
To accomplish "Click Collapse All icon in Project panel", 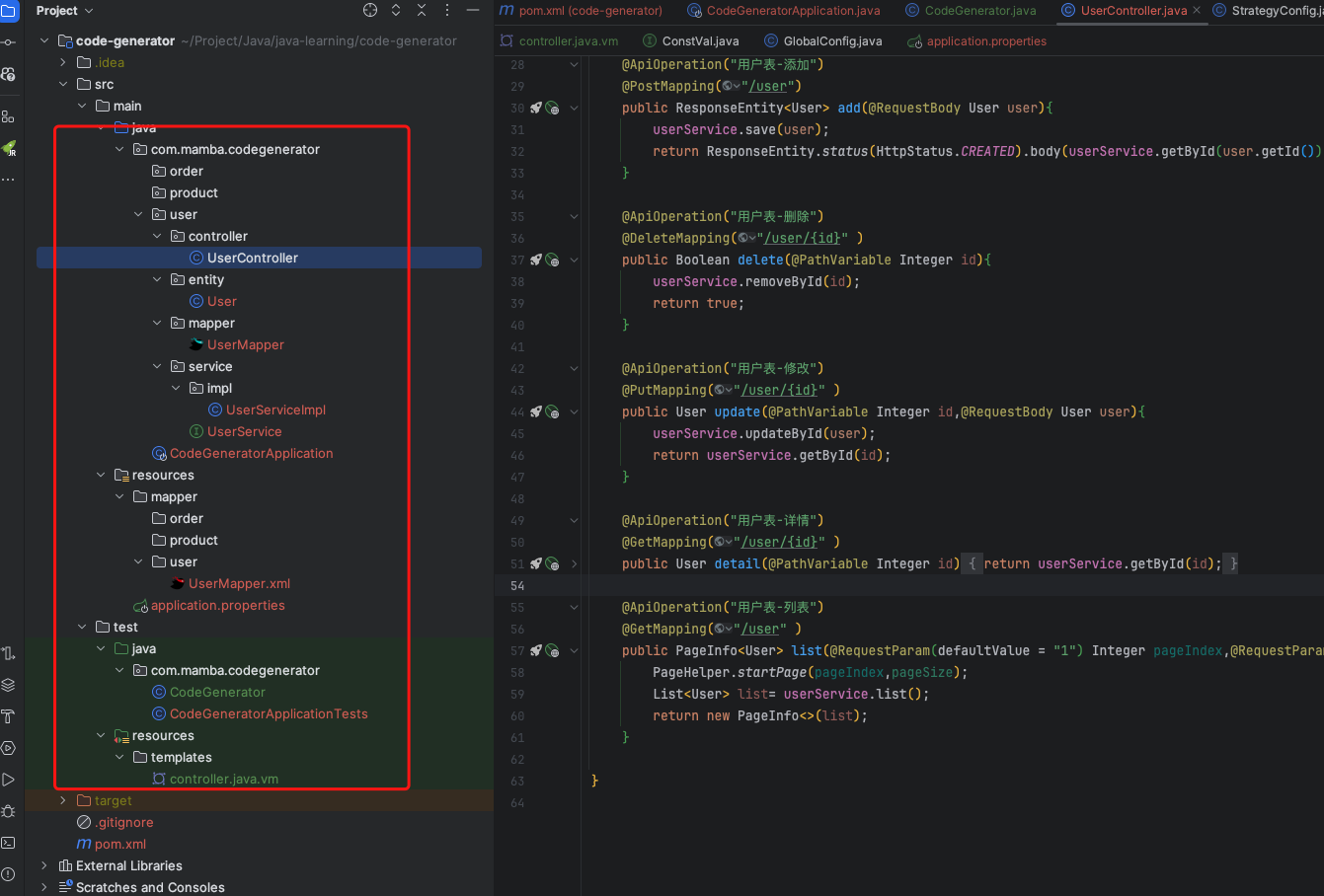I will tap(422, 10).
